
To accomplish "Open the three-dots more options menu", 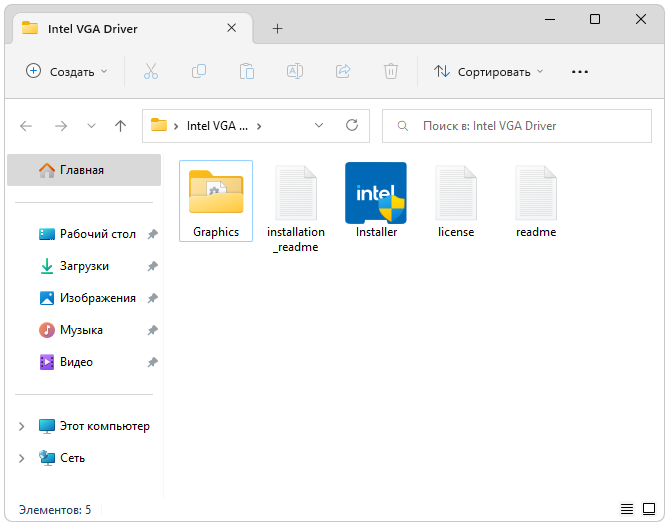I will point(579,72).
